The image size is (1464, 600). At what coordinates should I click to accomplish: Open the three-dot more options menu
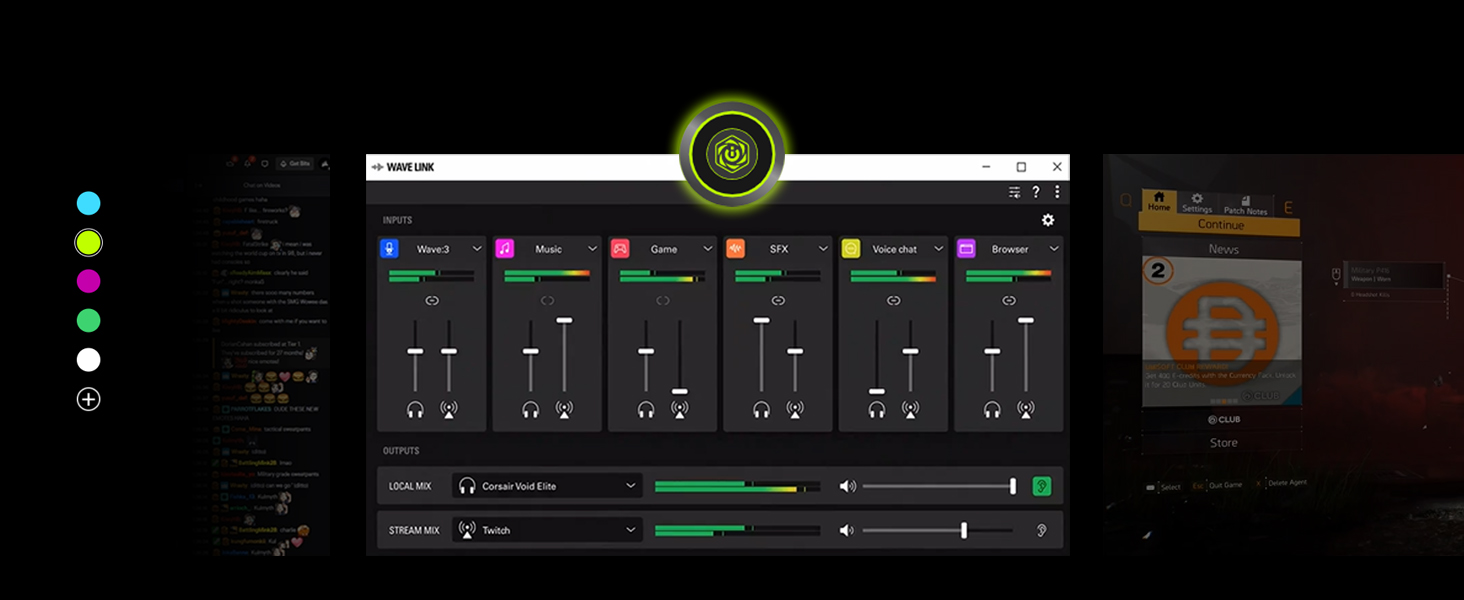[1057, 192]
